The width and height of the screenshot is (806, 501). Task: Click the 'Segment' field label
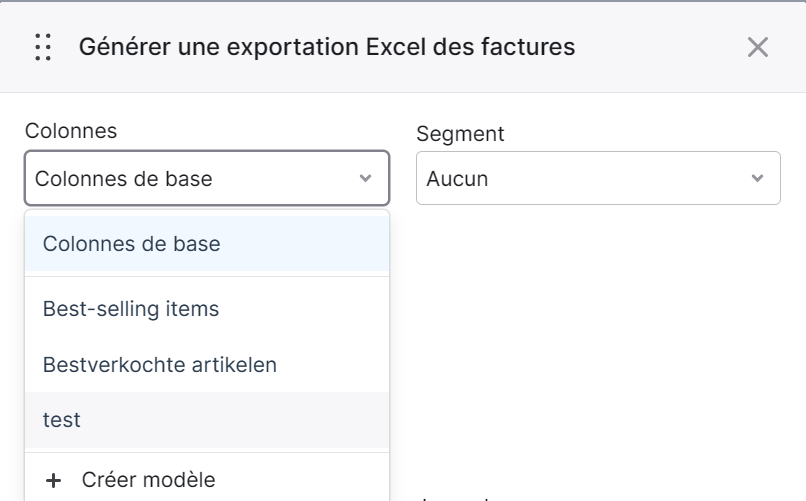(x=460, y=134)
